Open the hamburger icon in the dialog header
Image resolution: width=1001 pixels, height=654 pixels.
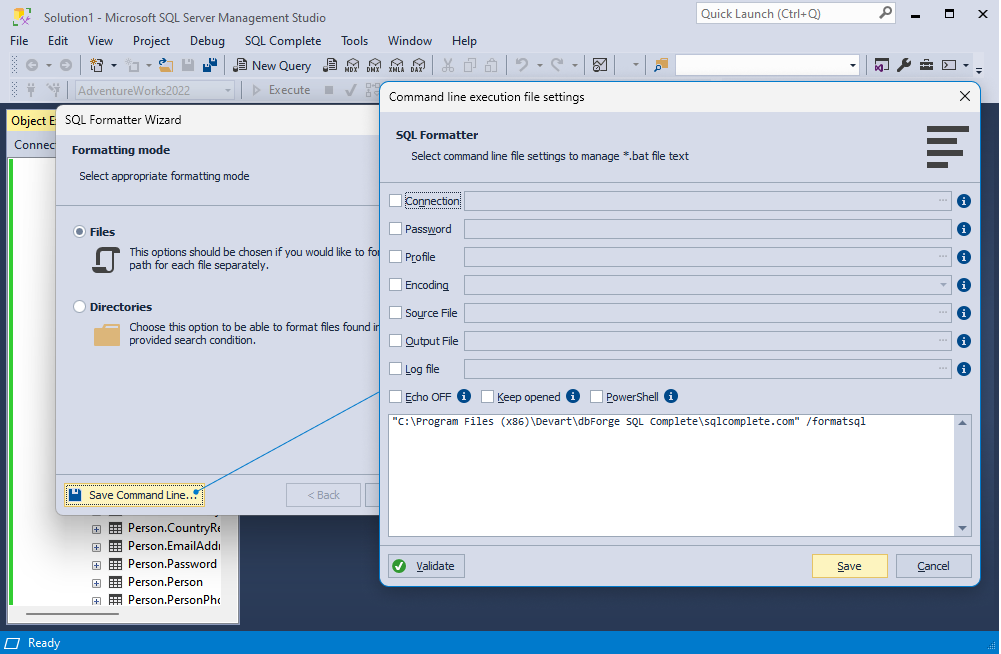(946, 144)
